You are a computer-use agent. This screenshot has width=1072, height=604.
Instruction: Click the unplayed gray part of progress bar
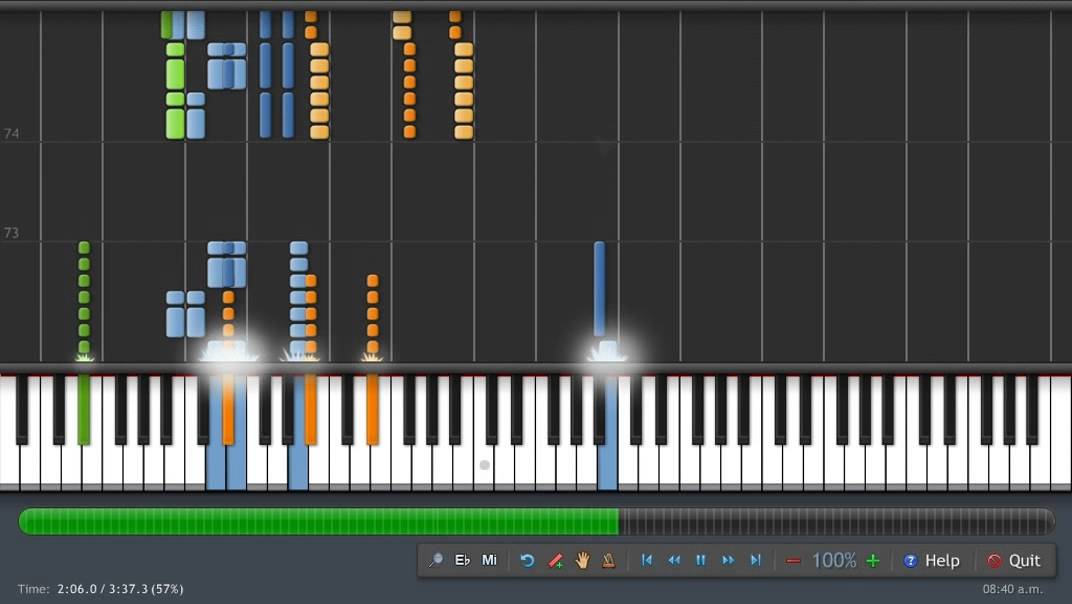(836, 521)
